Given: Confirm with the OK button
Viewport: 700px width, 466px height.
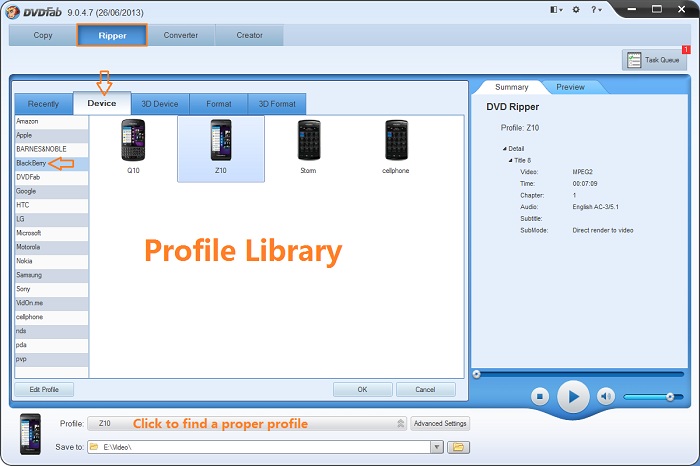Looking at the screenshot, I should point(362,389).
